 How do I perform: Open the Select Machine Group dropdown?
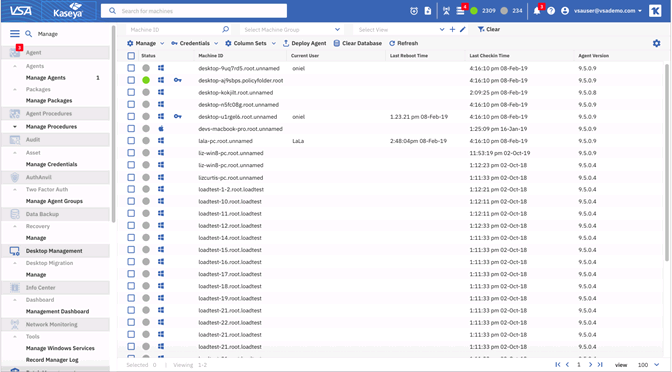click(x=291, y=30)
